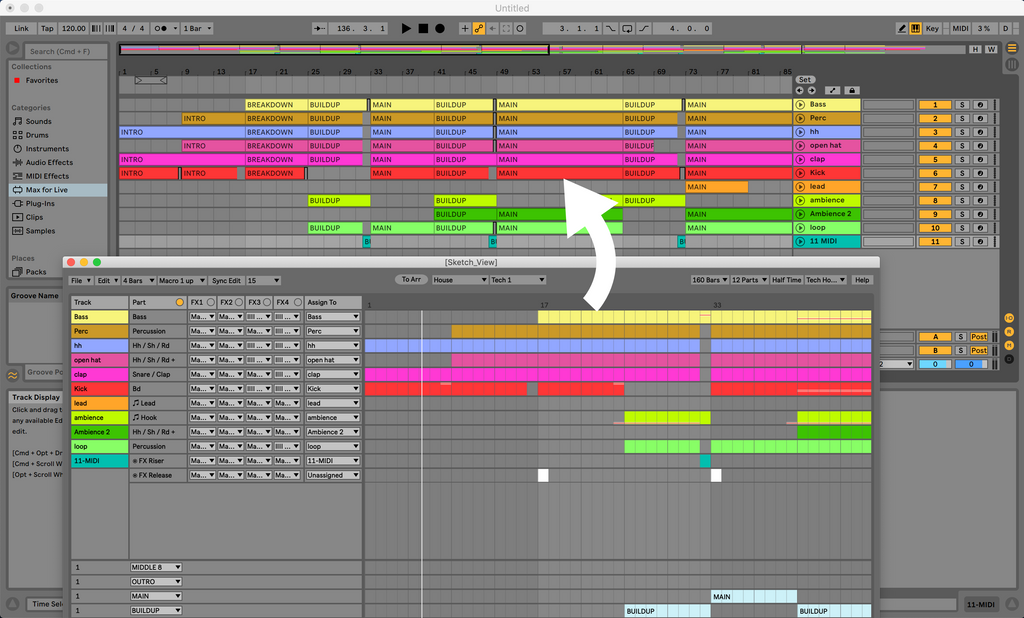Toggle the Automation Arm chain icon

coord(479,28)
